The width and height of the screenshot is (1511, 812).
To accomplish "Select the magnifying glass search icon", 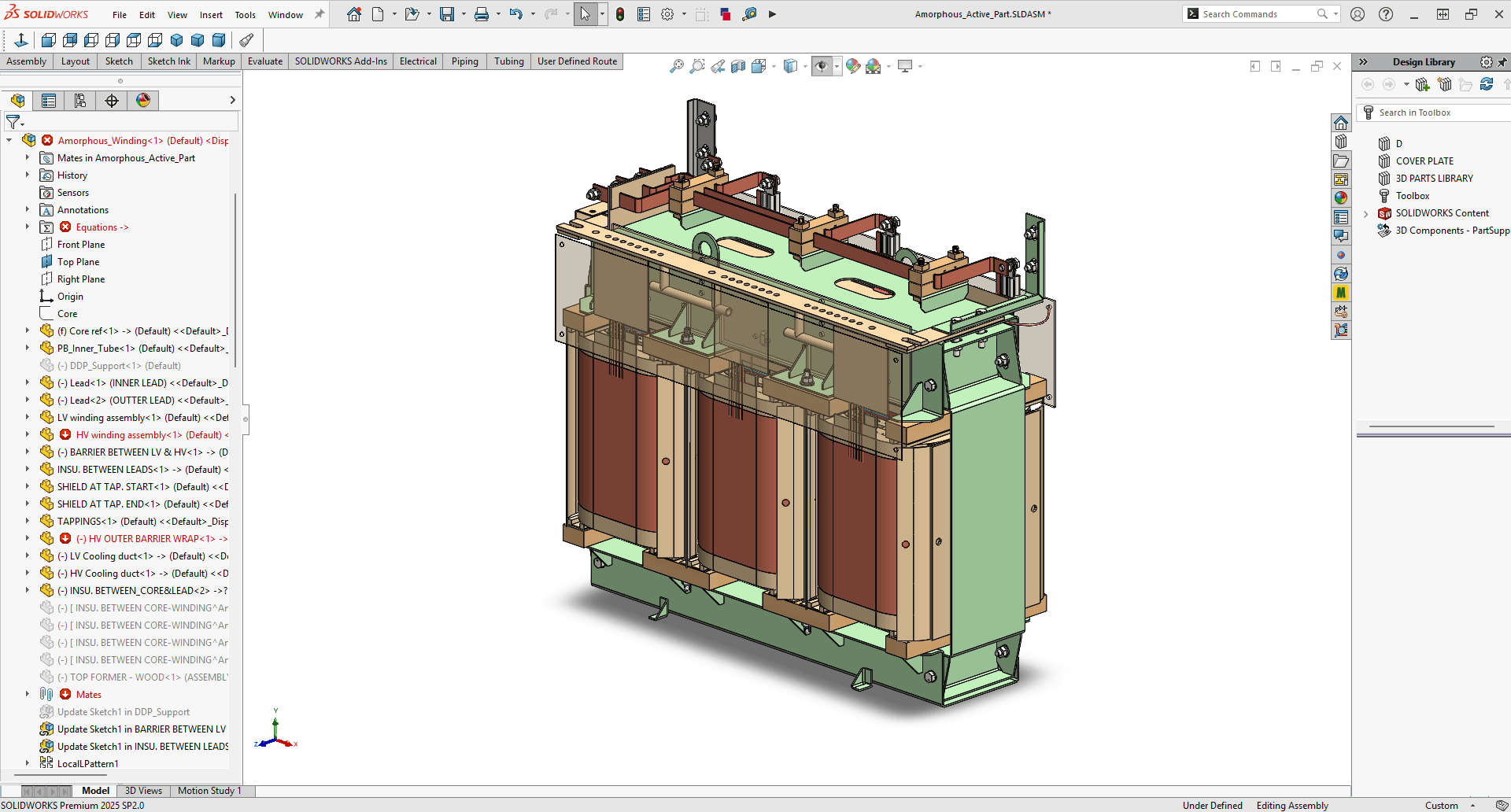I will 1324,13.
